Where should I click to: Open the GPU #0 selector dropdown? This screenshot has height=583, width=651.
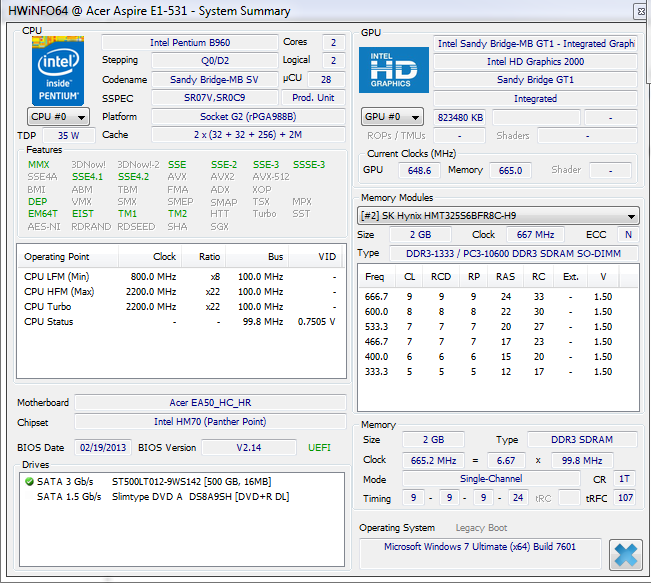[x=393, y=117]
